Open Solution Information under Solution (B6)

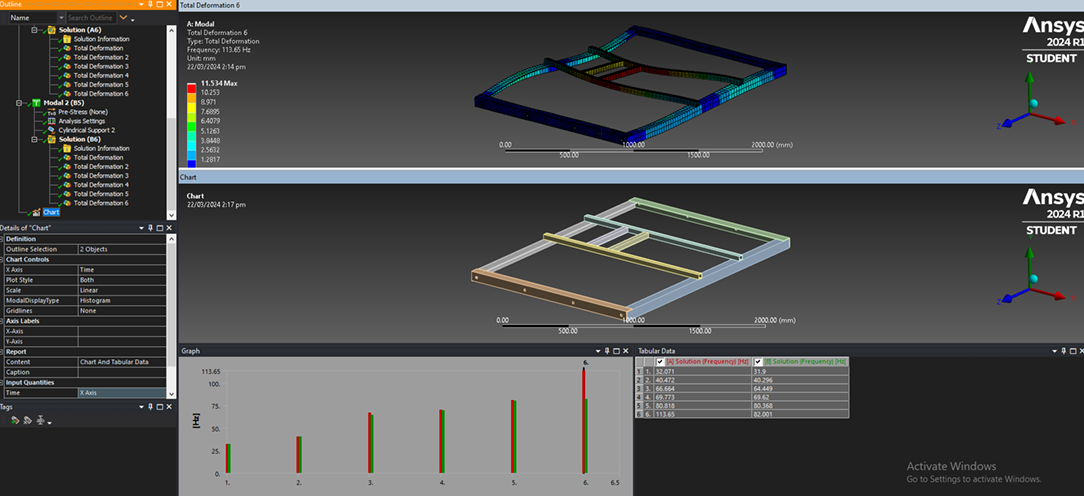tap(101, 148)
